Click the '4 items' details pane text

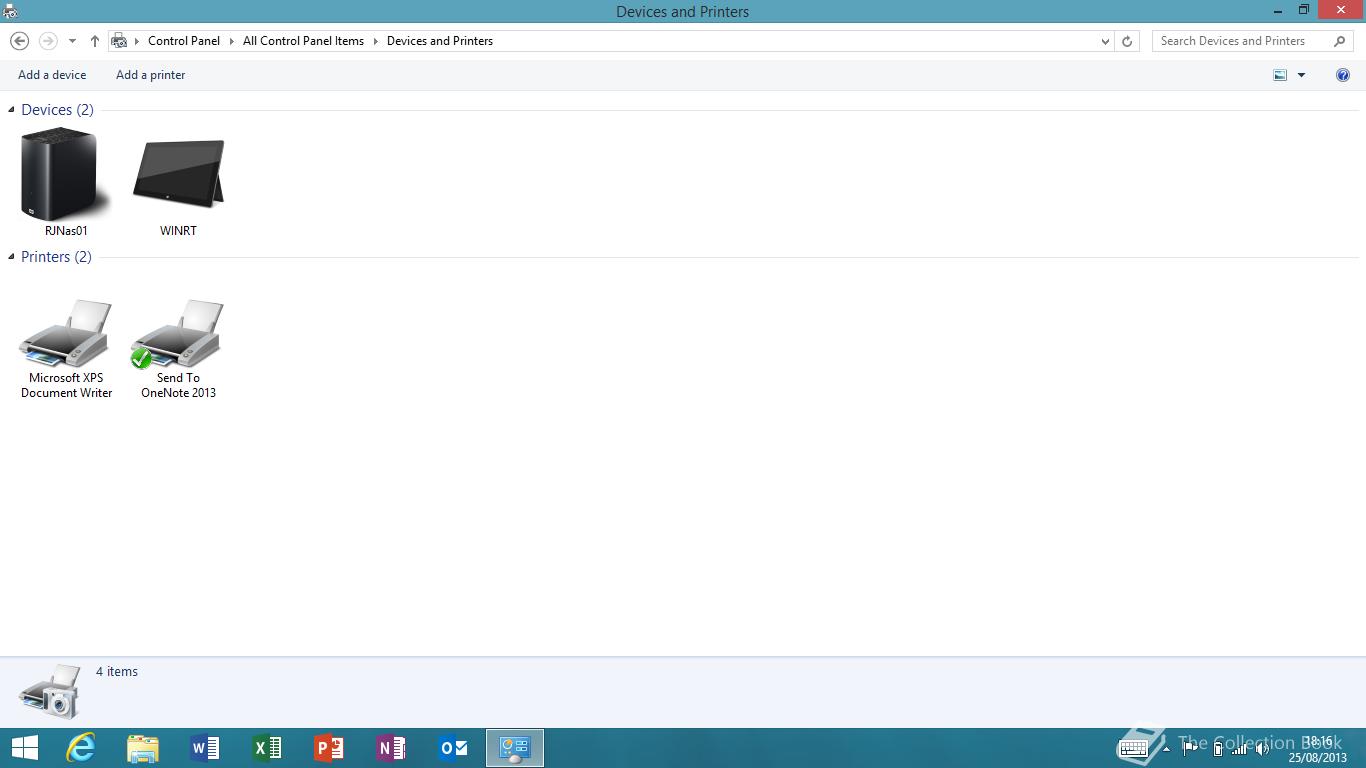click(x=117, y=671)
